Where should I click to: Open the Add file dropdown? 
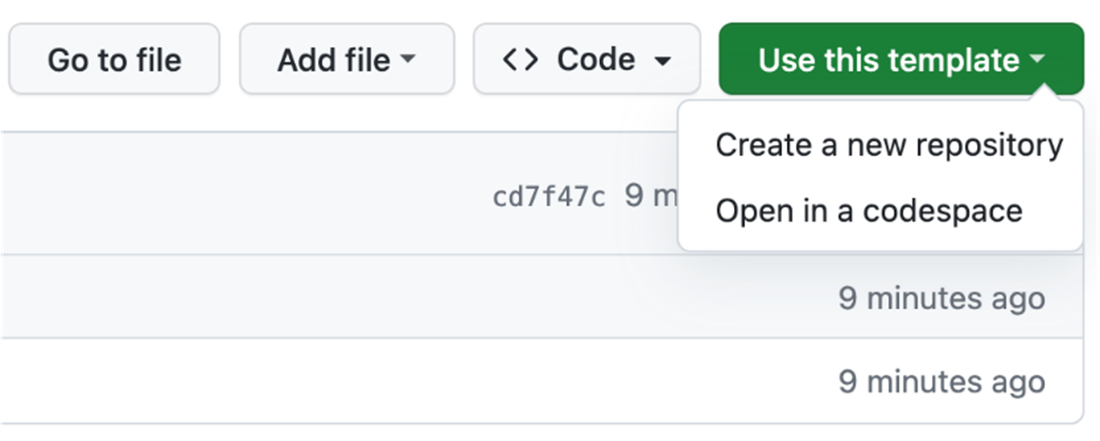346,60
